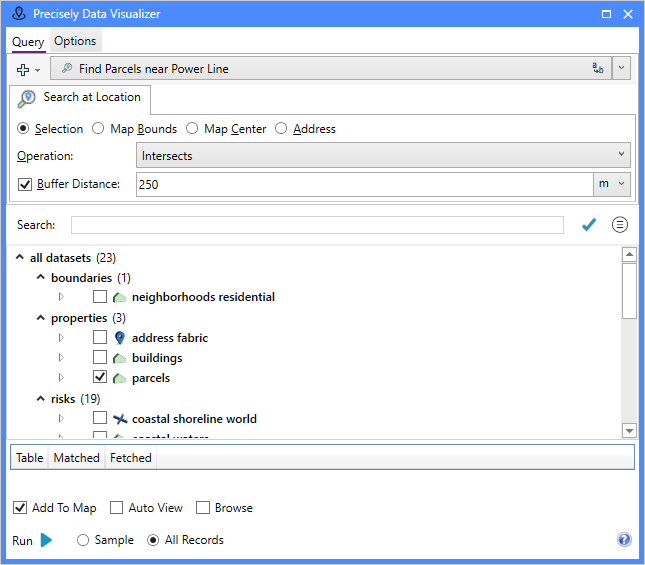
Task: Click the Table column header
Action: click(x=30, y=457)
